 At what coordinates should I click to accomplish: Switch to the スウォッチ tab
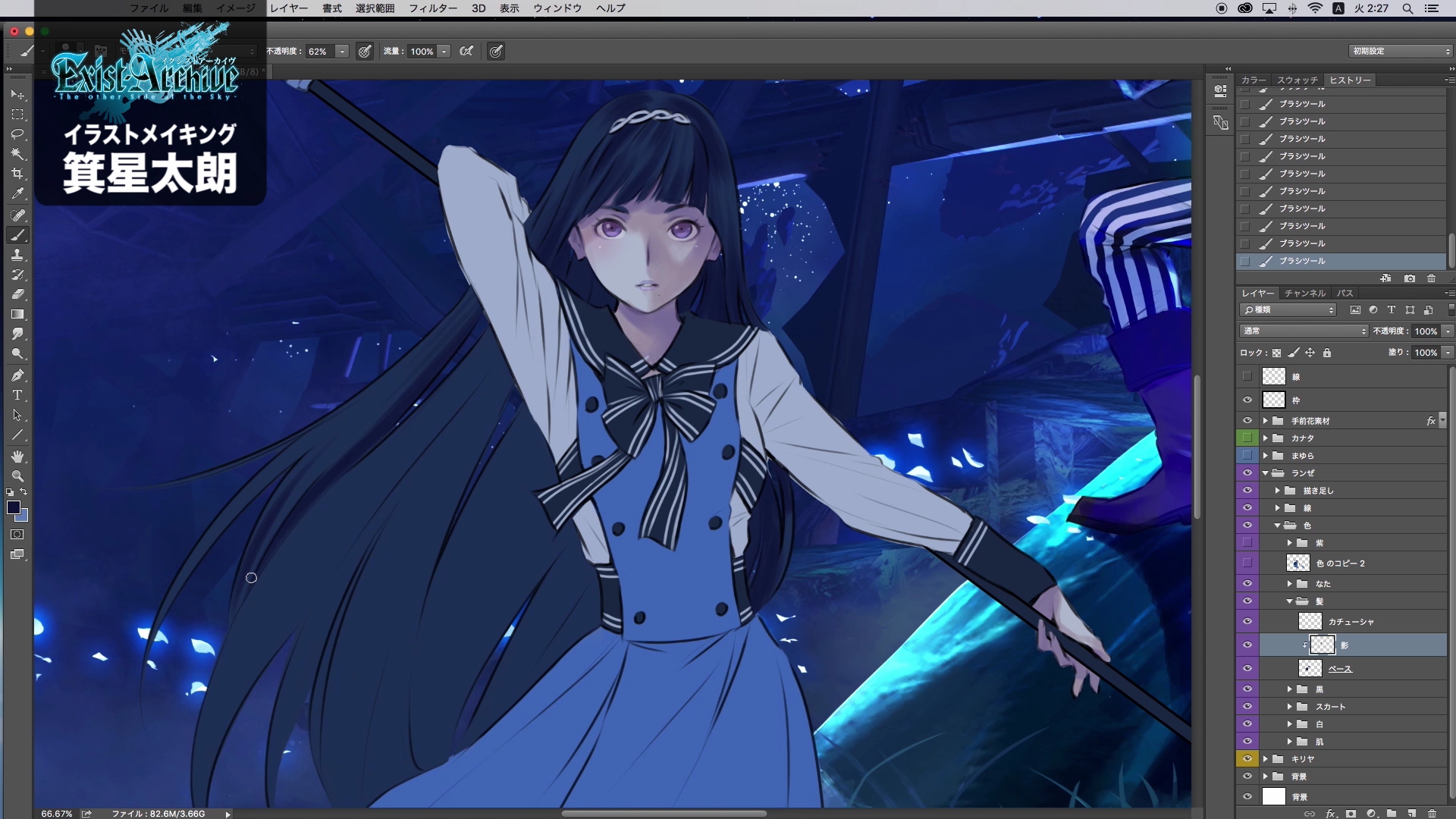pos(1297,80)
